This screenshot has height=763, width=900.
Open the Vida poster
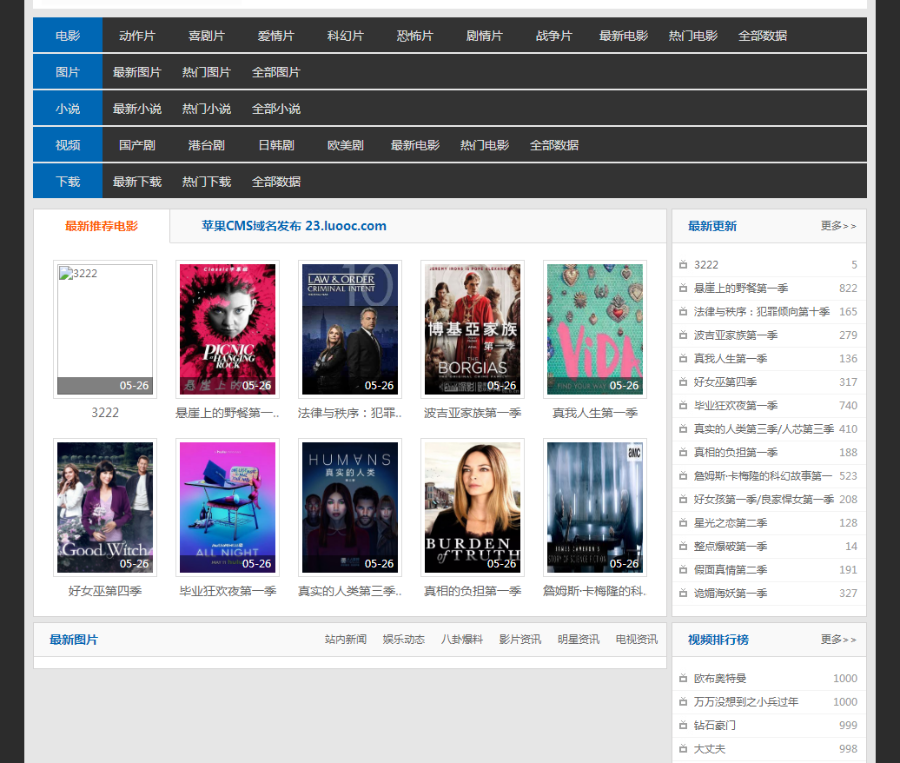point(595,329)
